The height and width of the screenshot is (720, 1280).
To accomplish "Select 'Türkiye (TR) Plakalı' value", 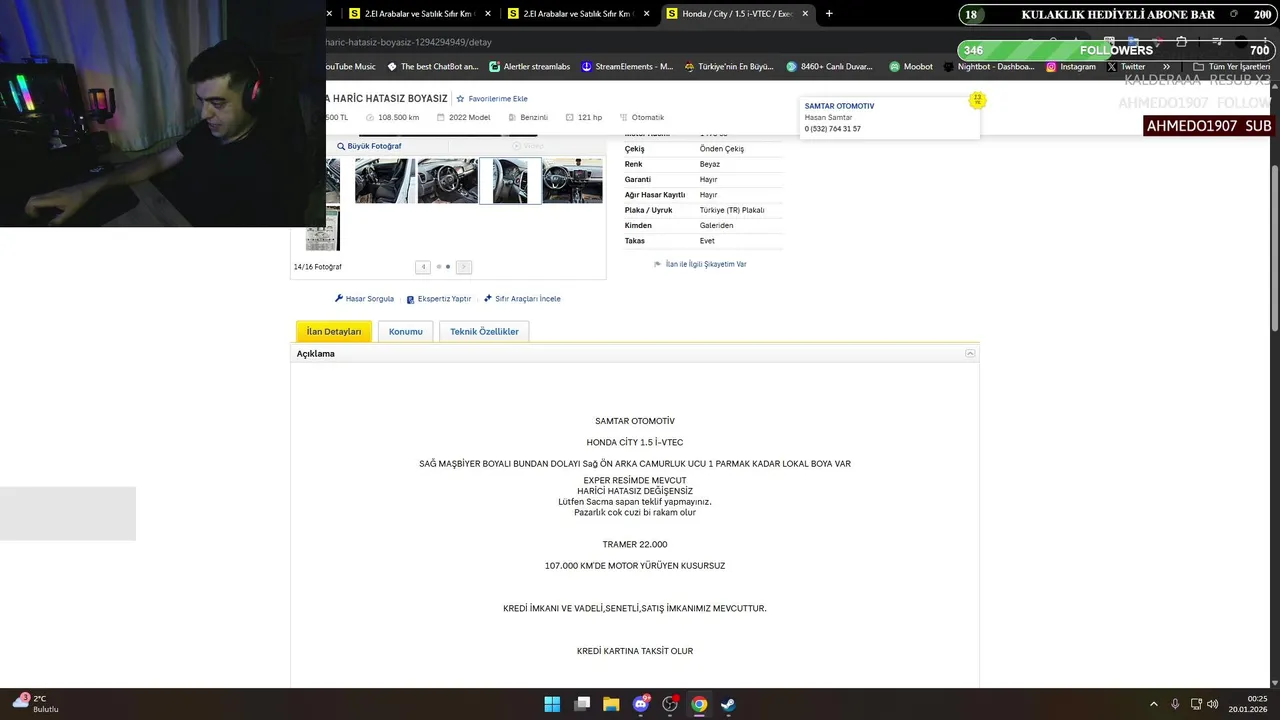I will (x=732, y=210).
